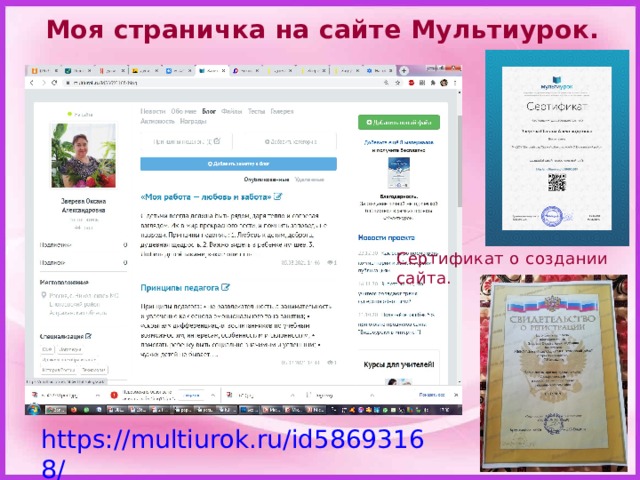640x480 pixels.
Task: Click the blue link above the certificate preview
Action: pos(399,142)
